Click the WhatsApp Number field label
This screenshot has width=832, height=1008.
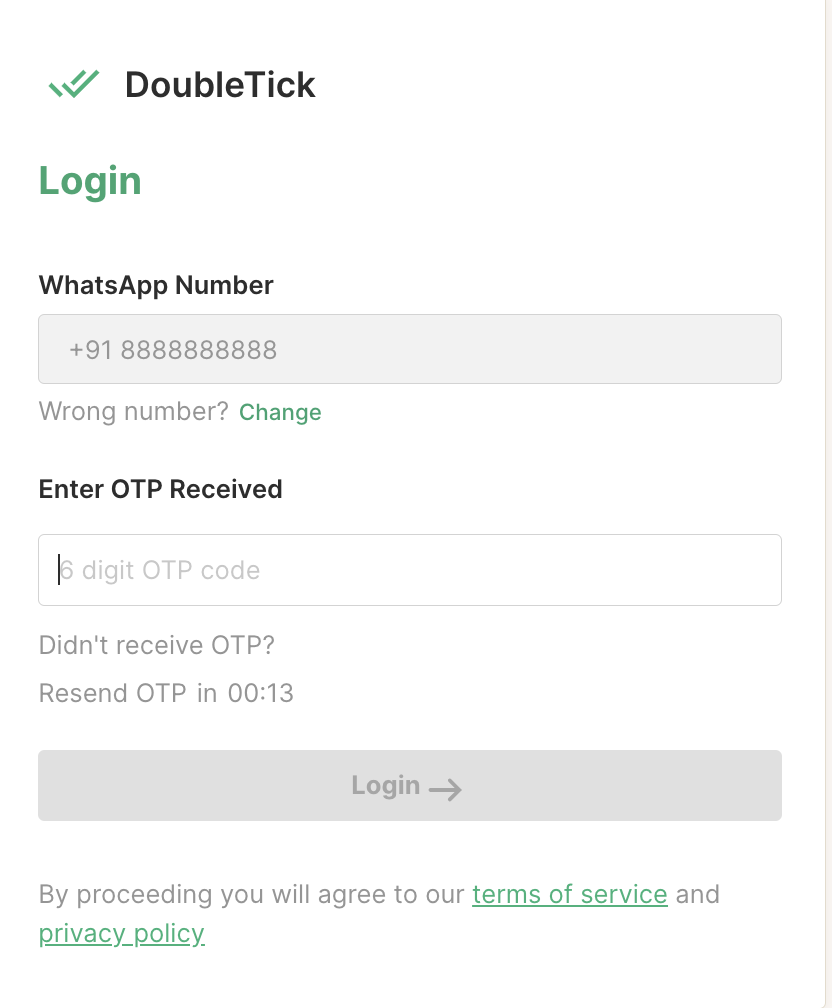[156, 285]
